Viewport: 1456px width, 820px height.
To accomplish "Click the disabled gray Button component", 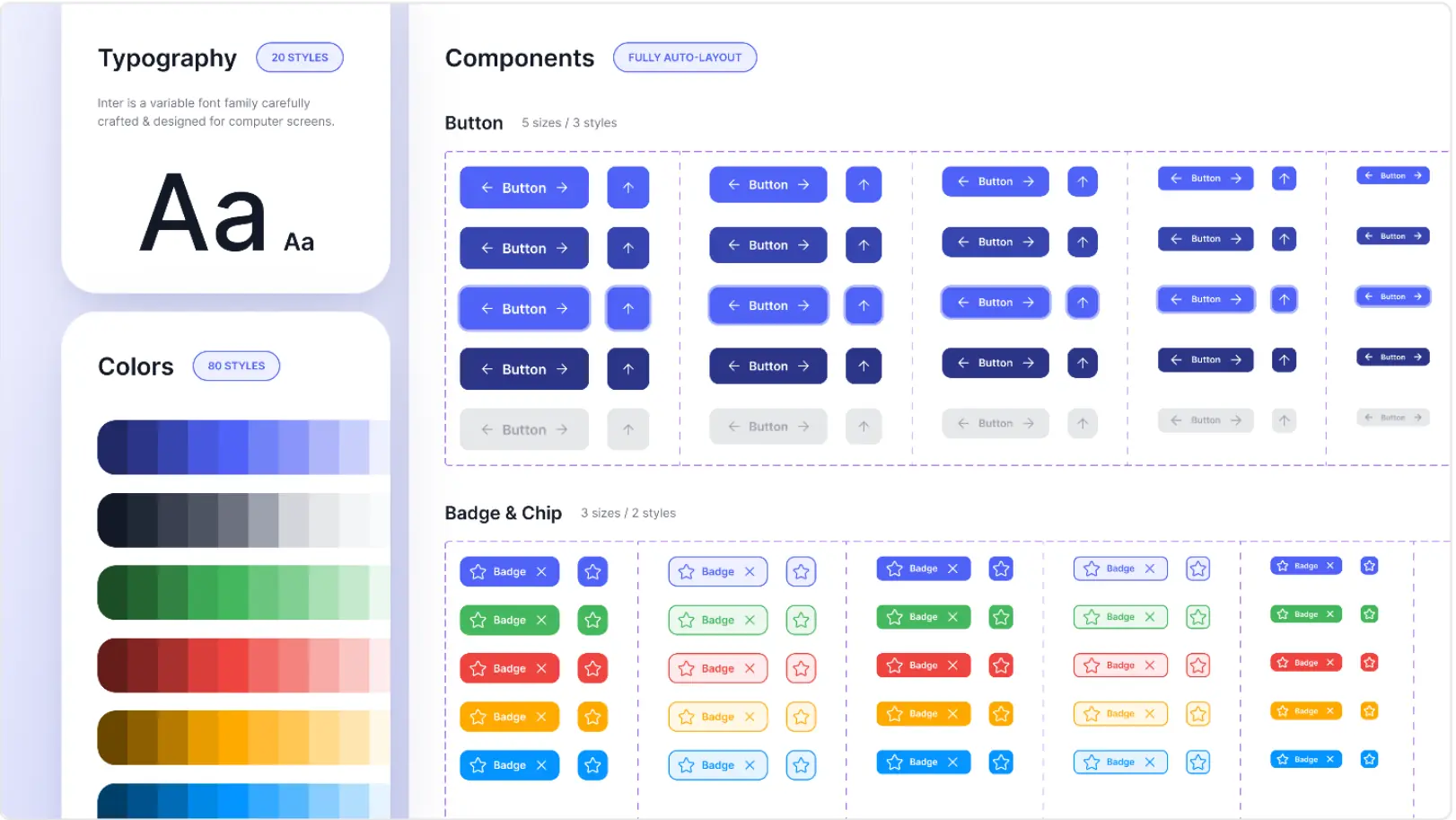I will pyautogui.click(x=524, y=429).
